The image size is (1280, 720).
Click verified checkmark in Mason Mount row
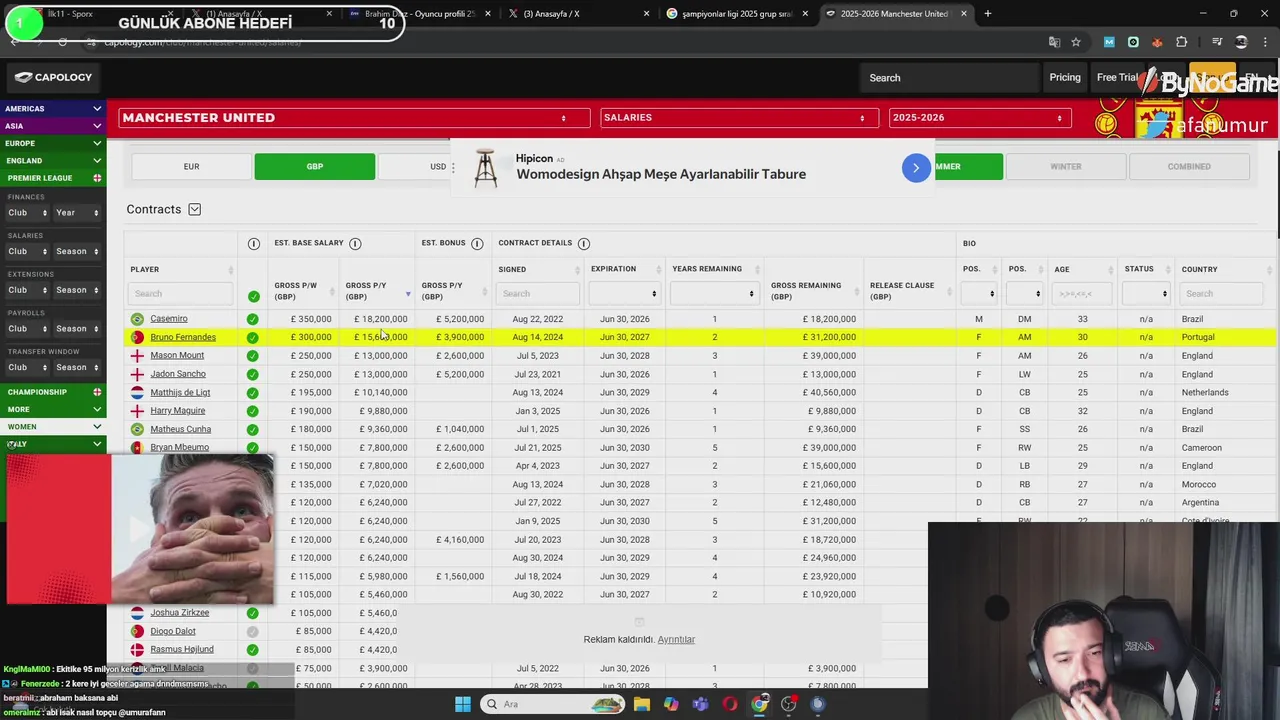click(x=252, y=356)
